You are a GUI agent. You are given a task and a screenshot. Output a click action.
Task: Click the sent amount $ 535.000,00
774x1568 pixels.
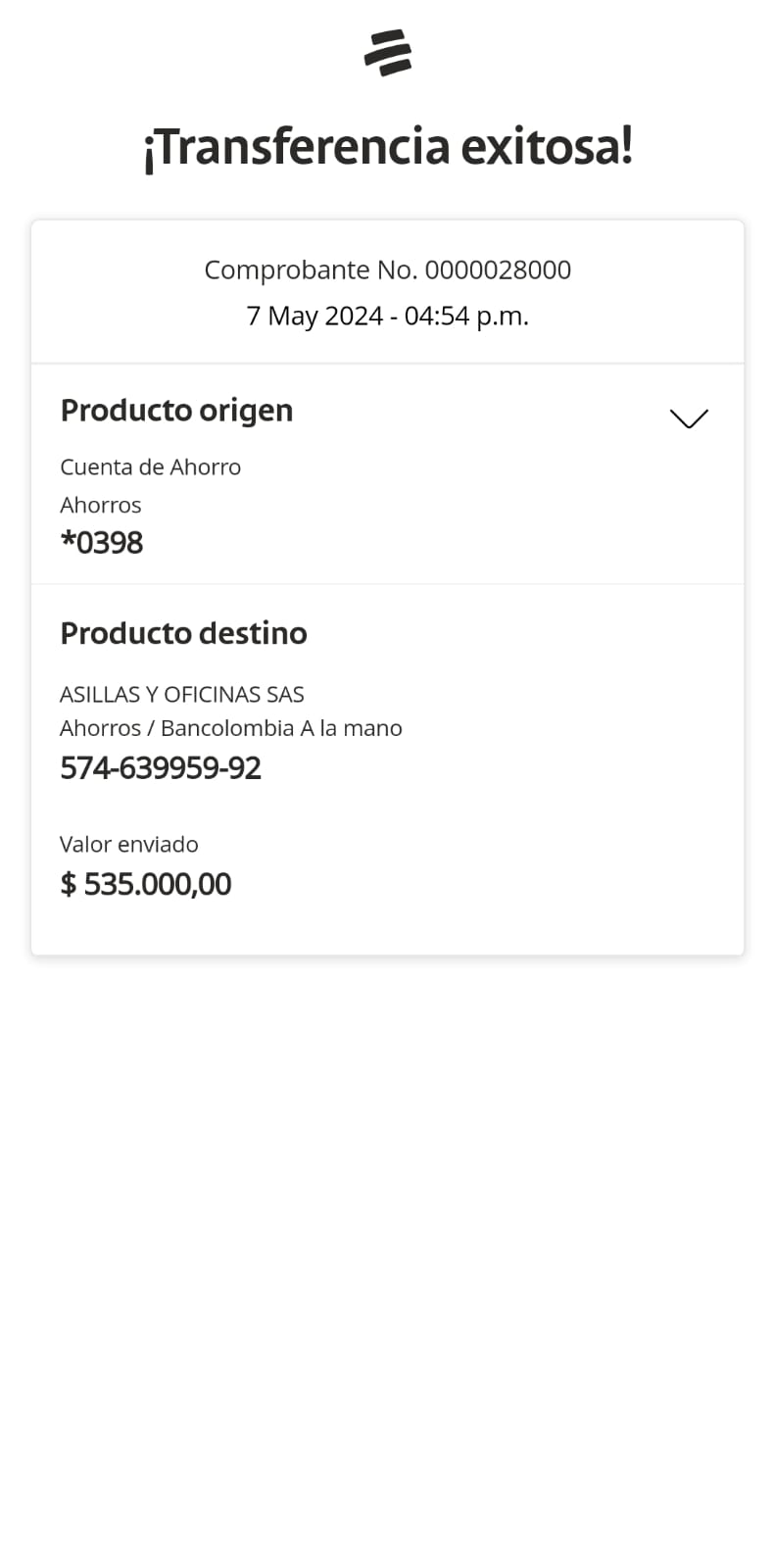[146, 884]
